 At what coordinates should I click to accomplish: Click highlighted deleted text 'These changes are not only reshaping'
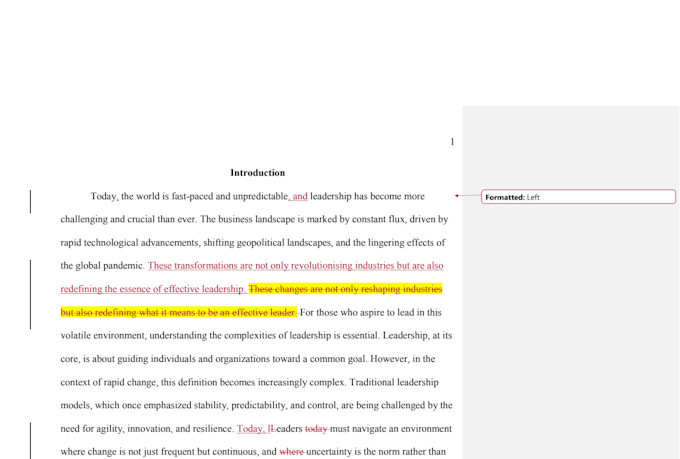[x=325, y=289]
